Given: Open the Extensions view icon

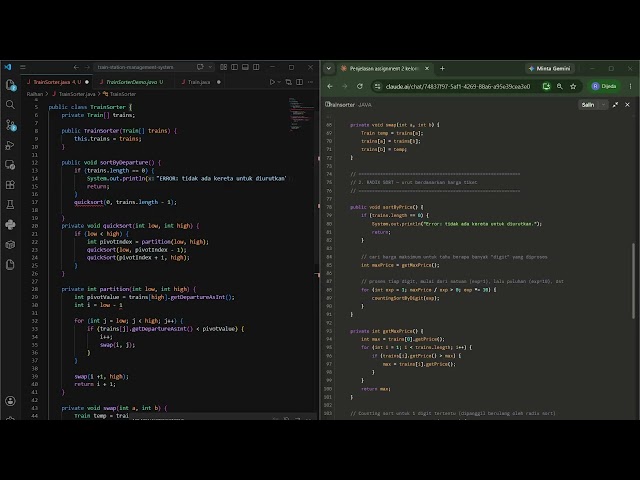Looking at the screenshot, I should click(11, 184).
